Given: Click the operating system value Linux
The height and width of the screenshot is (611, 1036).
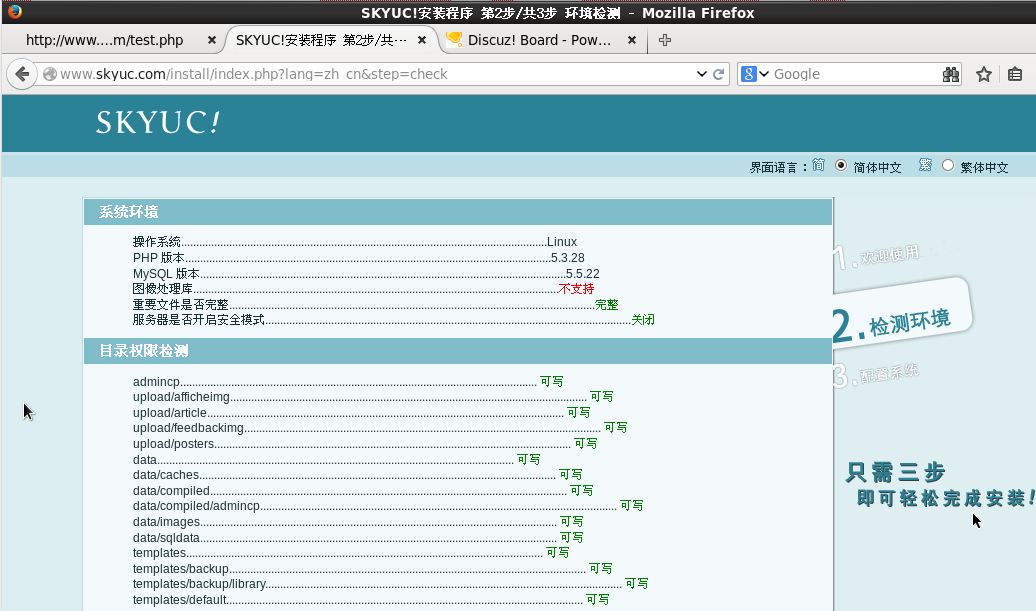Looking at the screenshot, I should pos(562,242).
